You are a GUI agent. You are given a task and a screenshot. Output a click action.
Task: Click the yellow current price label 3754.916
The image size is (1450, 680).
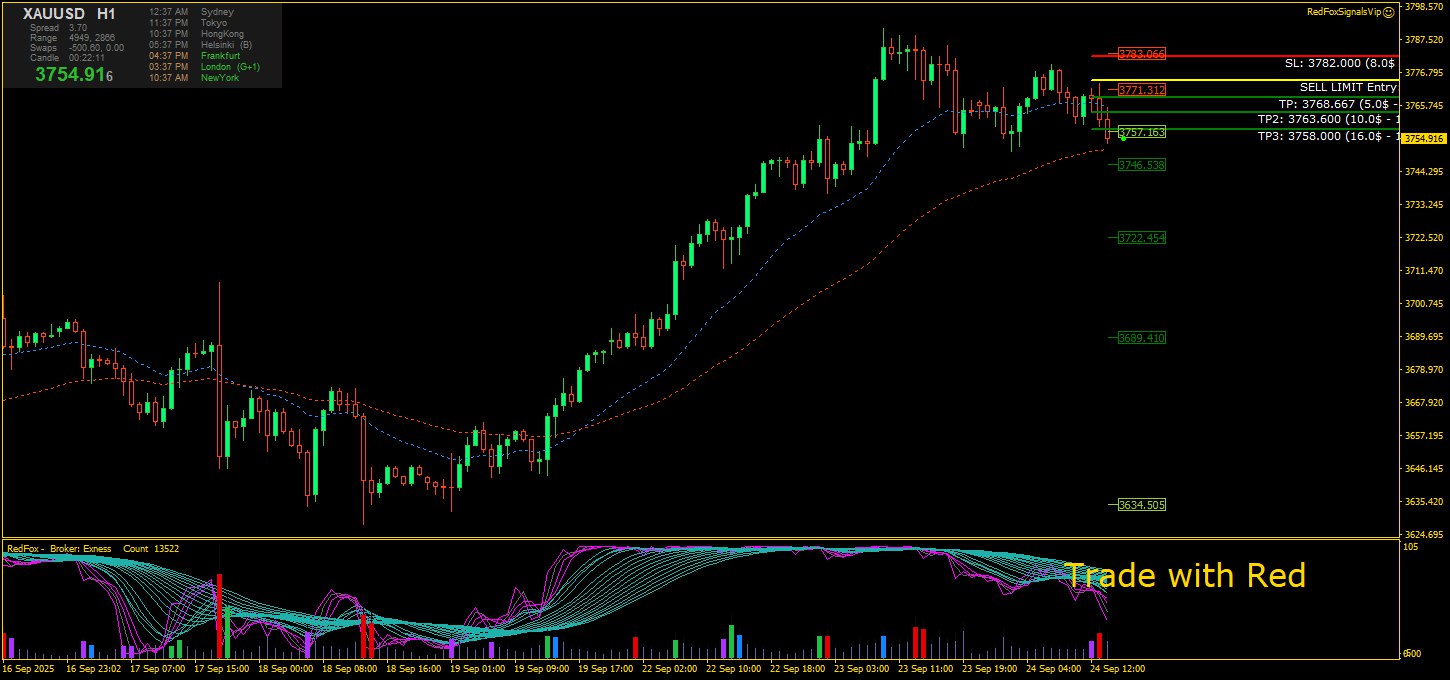pos(1424,139)
